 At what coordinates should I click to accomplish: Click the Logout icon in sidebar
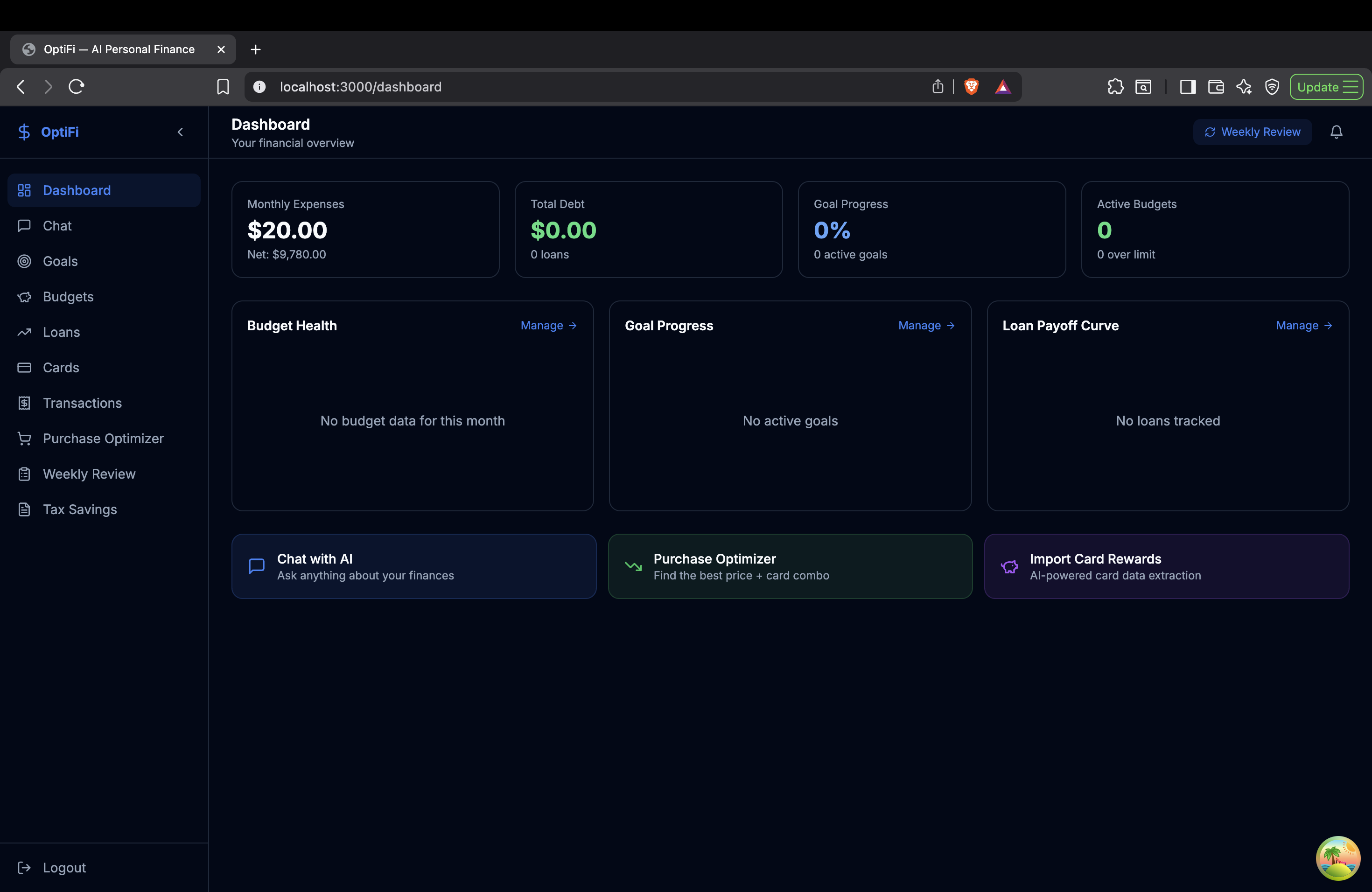(x=24, y=867)
